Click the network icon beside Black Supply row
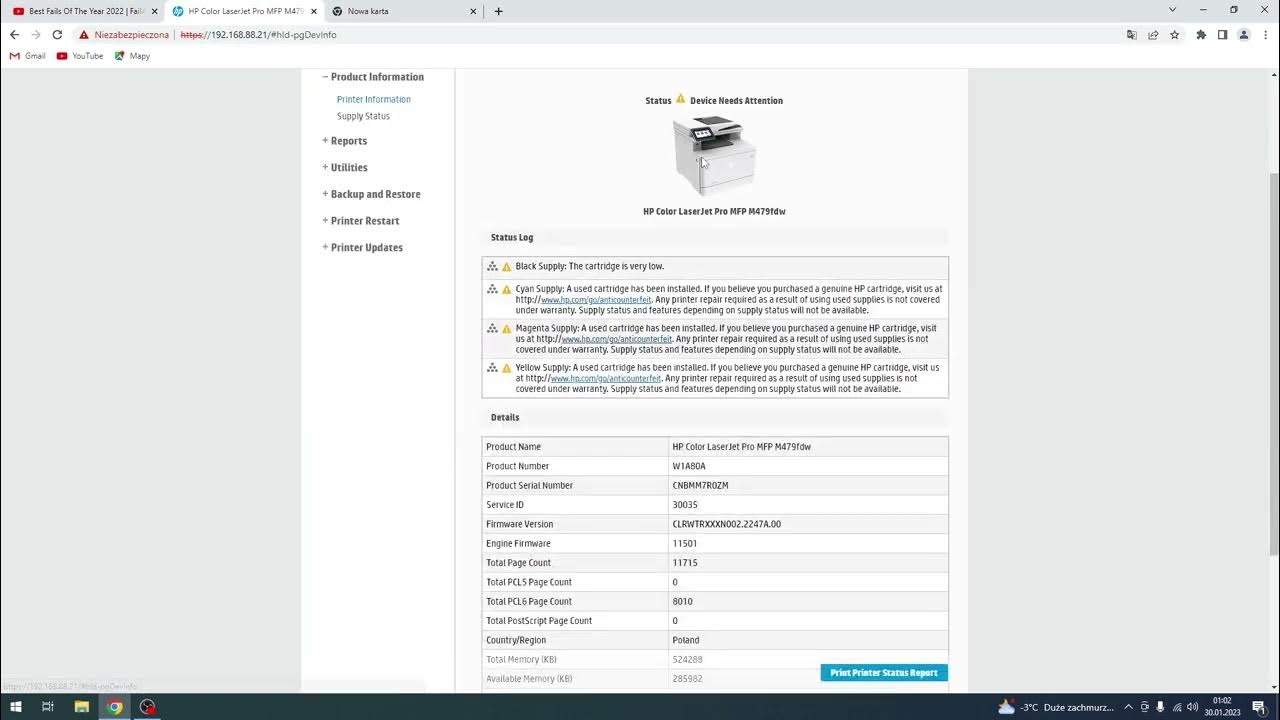The height and width of the screenshot is (720, 1280). point(492,267)
